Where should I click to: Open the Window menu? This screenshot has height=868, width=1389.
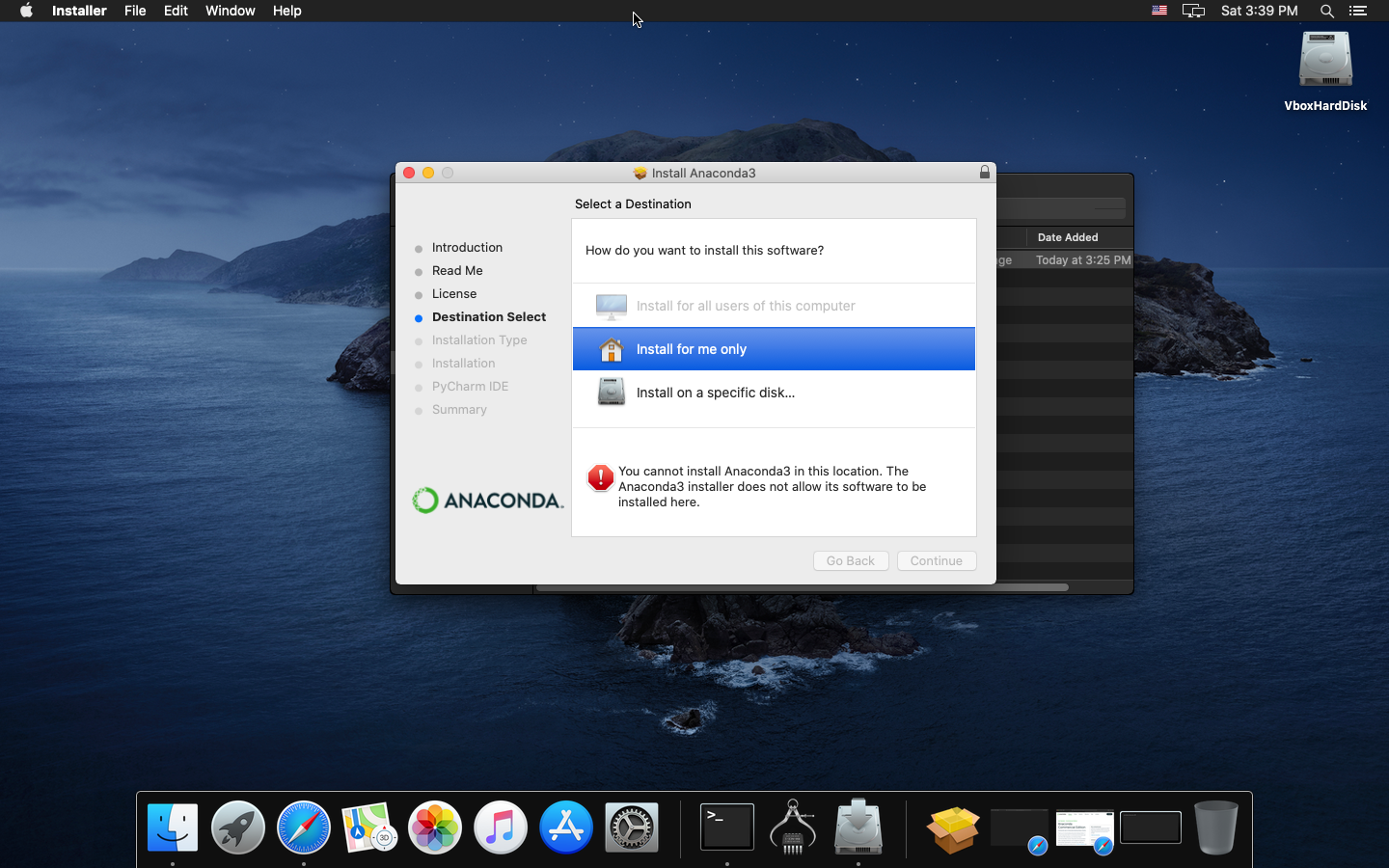tap(231, 11)
